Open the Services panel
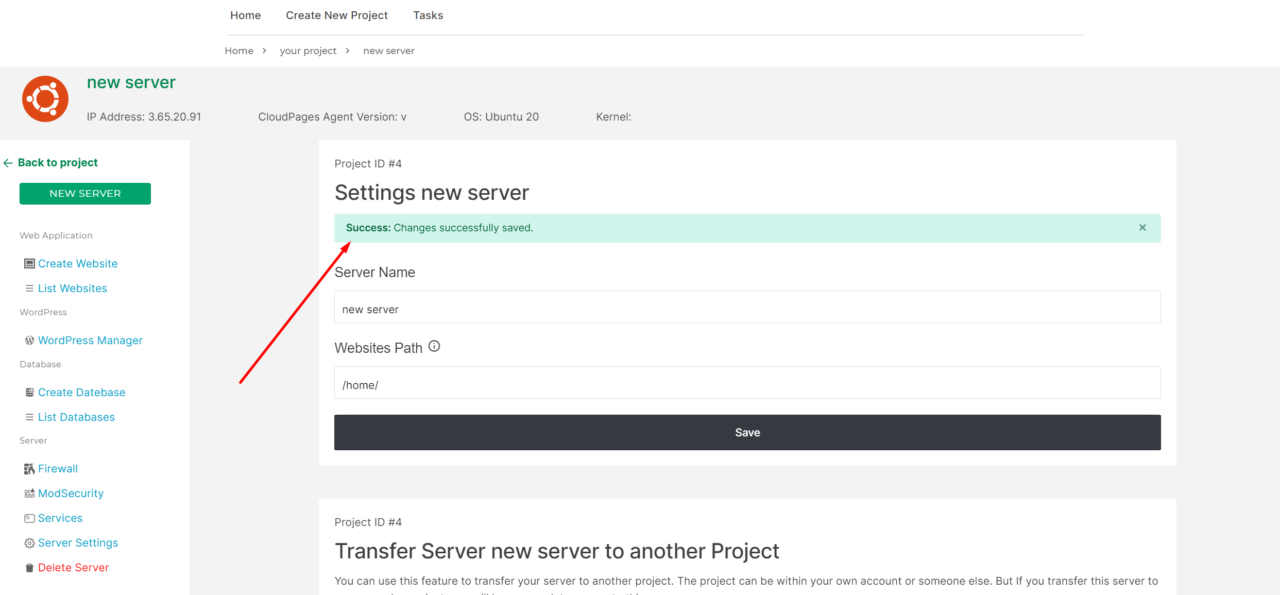The image size is (1280, 595). [60, 518]
